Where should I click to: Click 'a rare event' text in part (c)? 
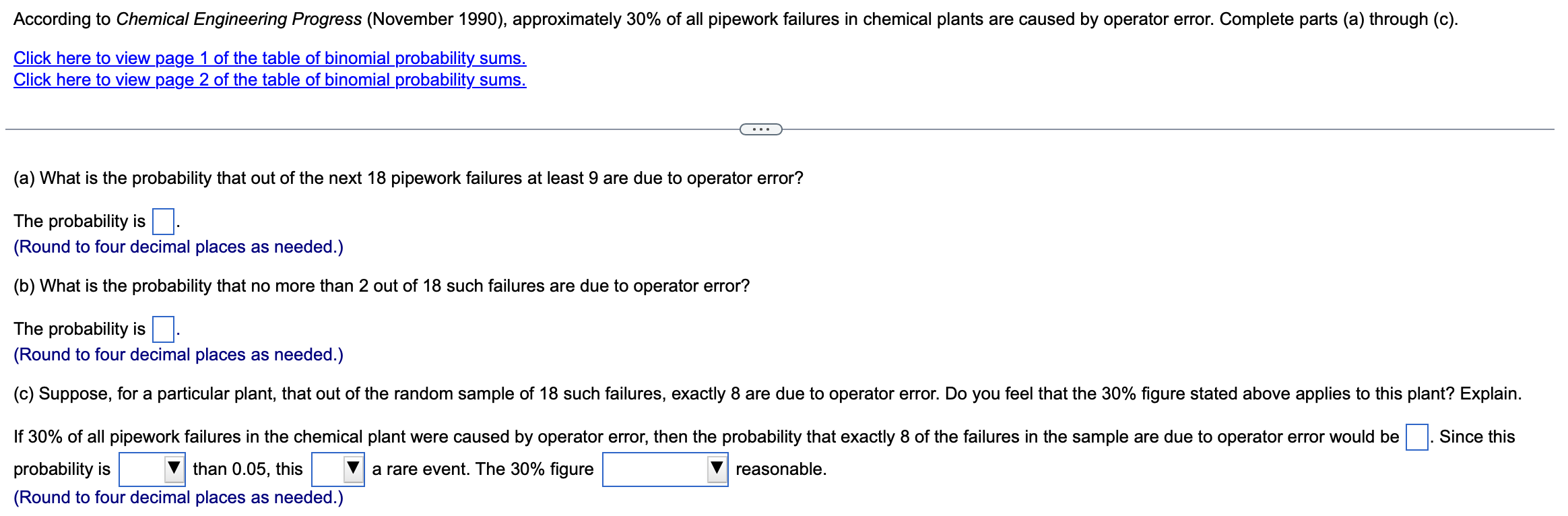coord(419,468)
